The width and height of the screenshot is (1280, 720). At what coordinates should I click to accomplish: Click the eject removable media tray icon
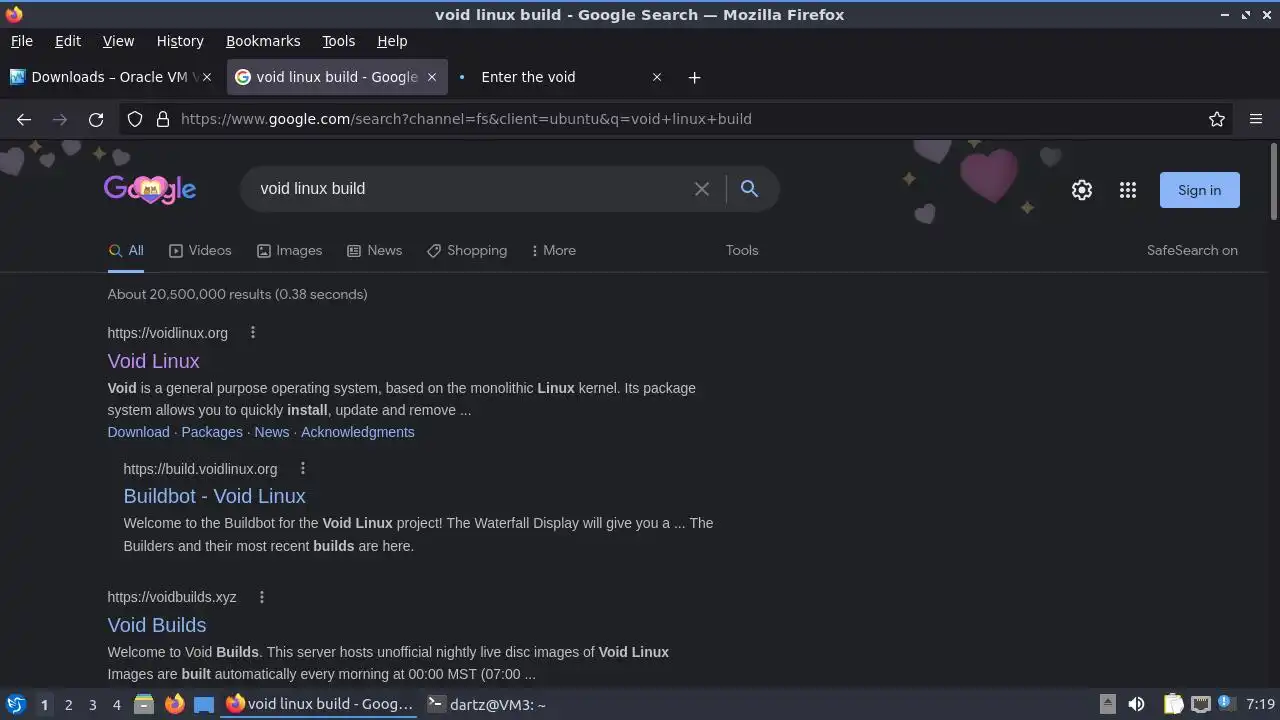pyautogui.click(x=1107, y=704)
